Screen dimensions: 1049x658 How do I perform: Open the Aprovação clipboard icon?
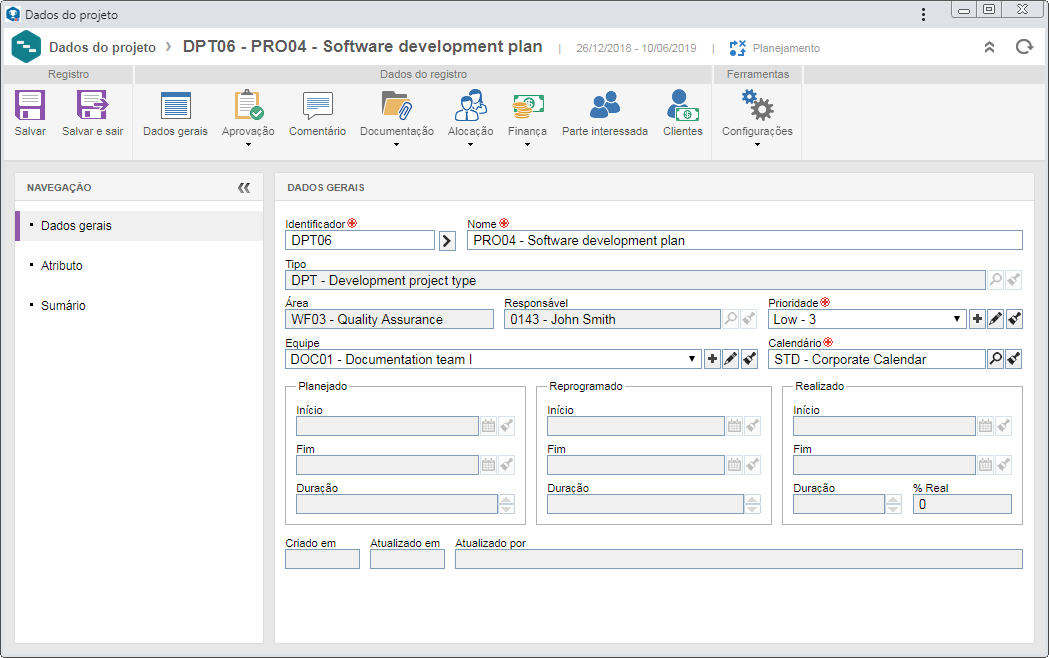click(248, 105)
